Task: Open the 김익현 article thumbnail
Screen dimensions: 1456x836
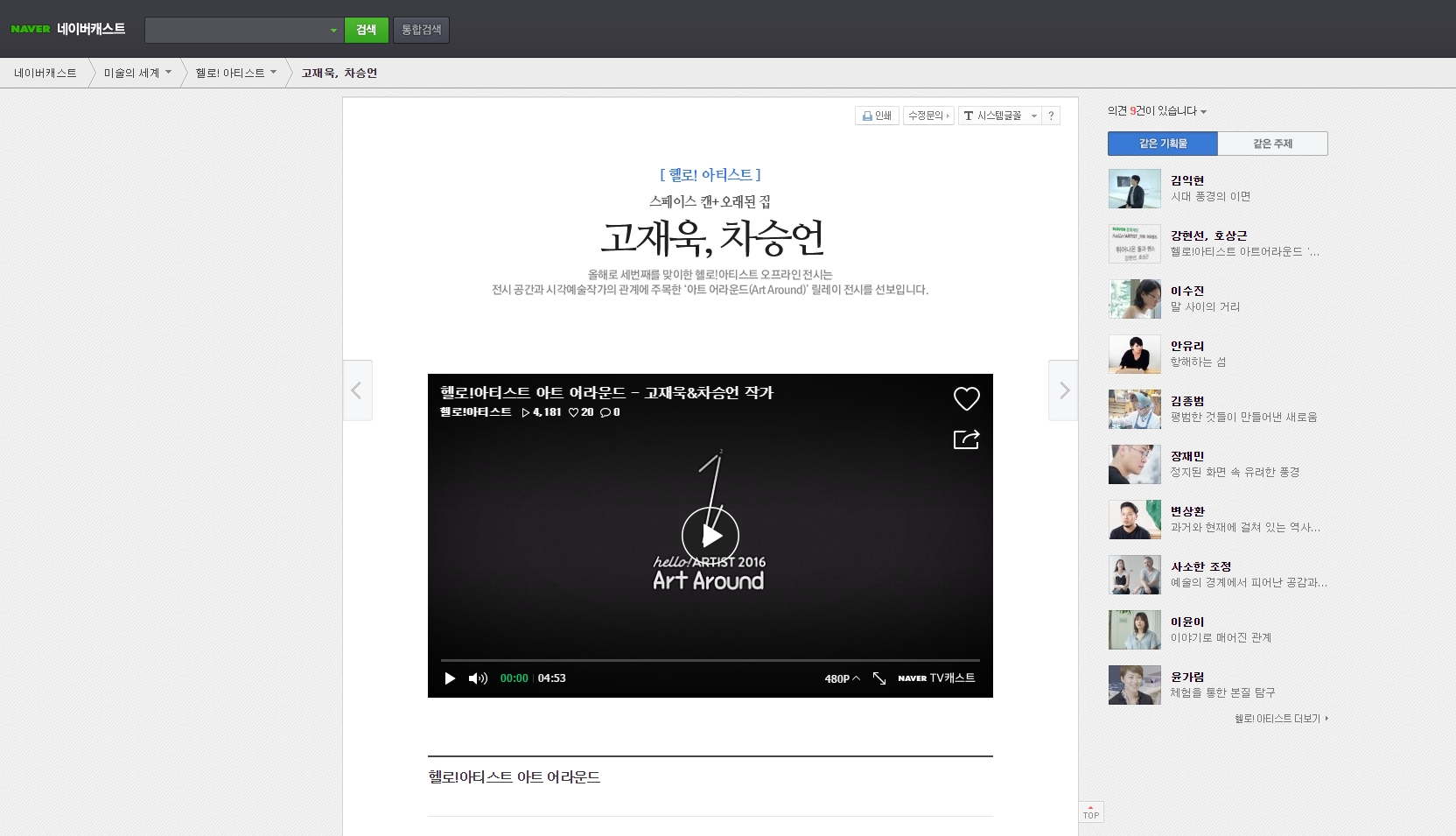Action: pos(1134,189)
